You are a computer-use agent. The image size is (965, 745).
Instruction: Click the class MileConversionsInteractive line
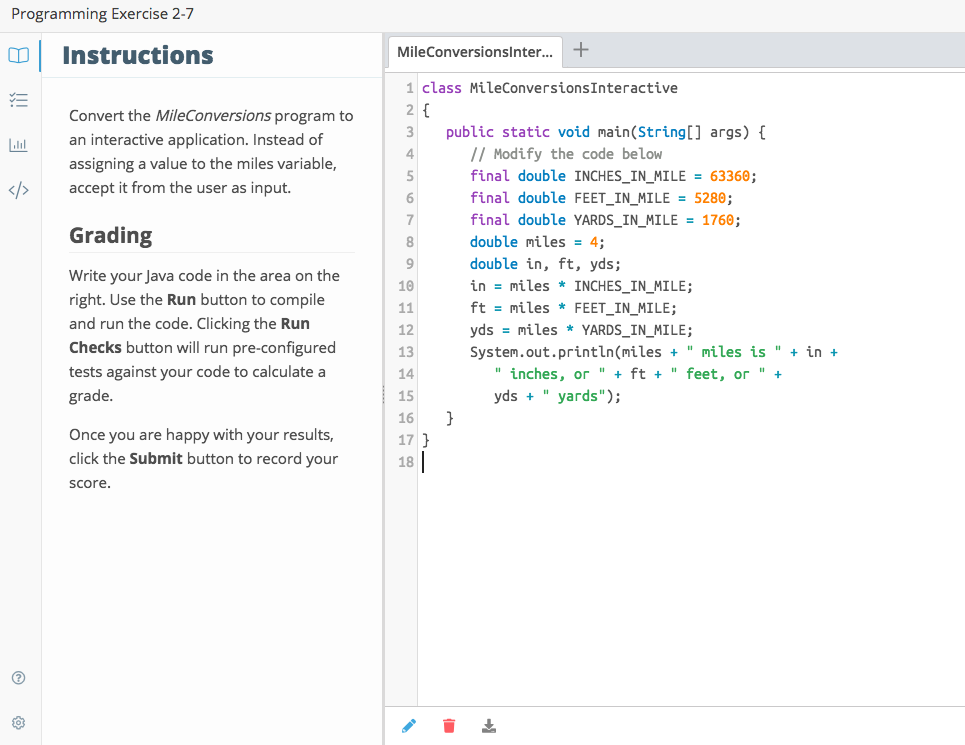[x=550, y=88]
